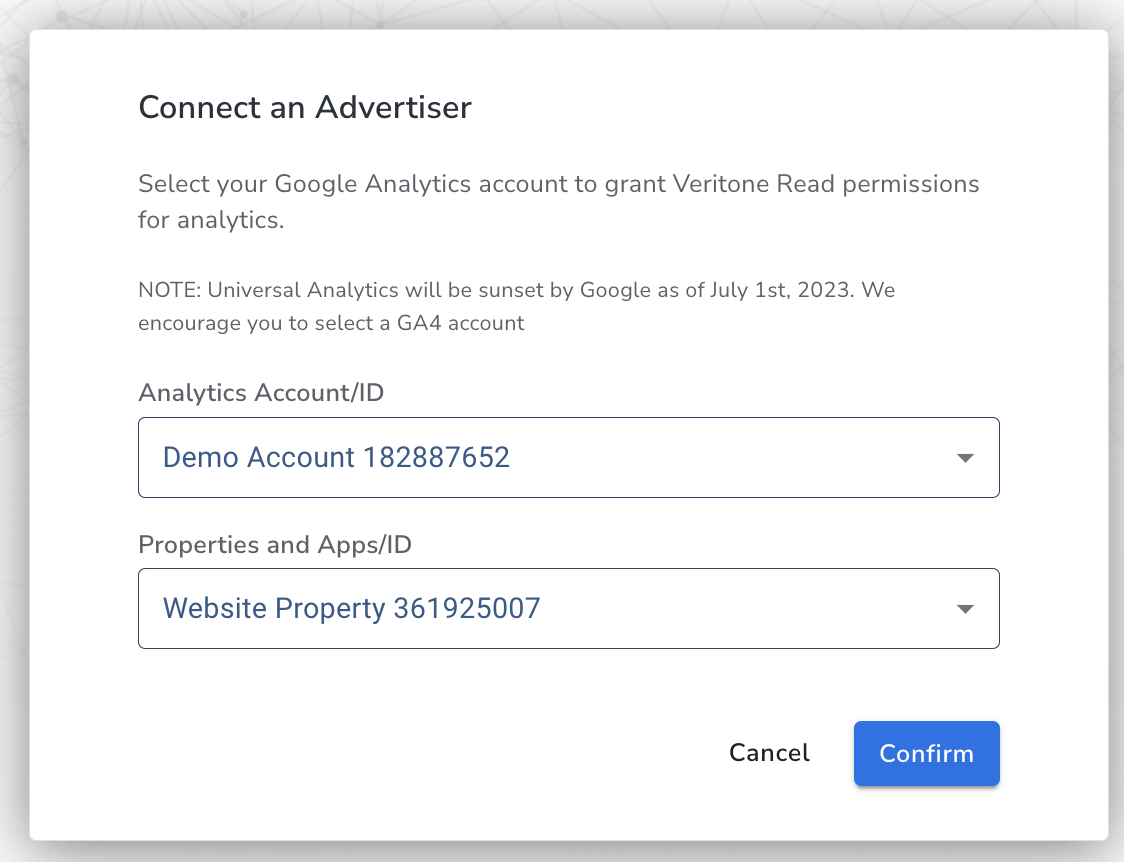The image size is (1124, 862).
Task: Open account selector showing Demo Account 182887652
Action: (x=569, y=457)
